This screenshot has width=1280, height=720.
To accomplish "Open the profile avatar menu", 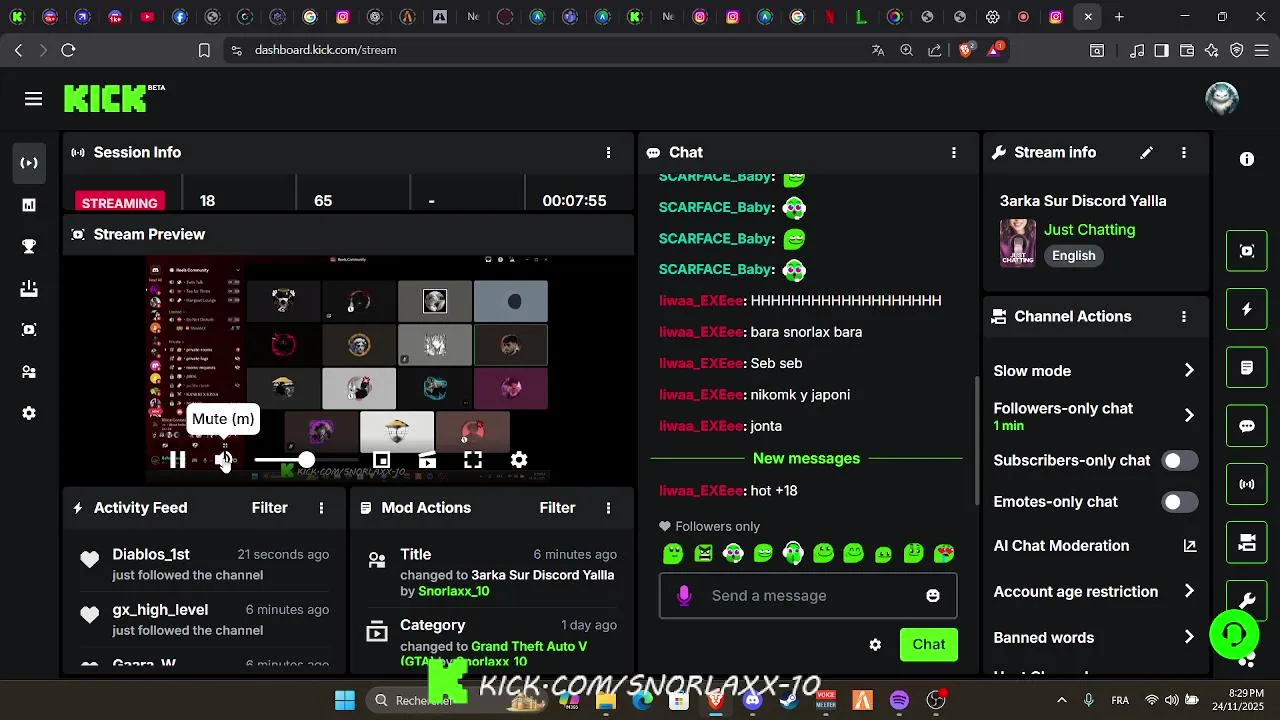I will (1222, 98).
